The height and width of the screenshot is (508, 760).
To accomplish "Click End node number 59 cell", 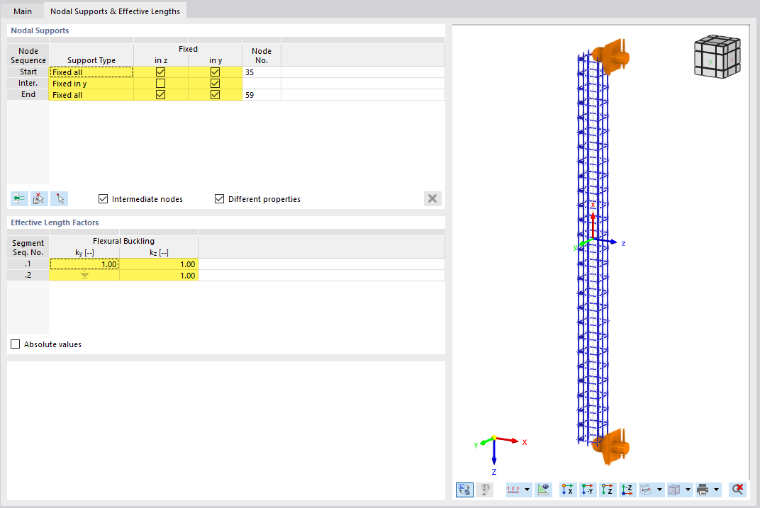I will click(262, 95).
